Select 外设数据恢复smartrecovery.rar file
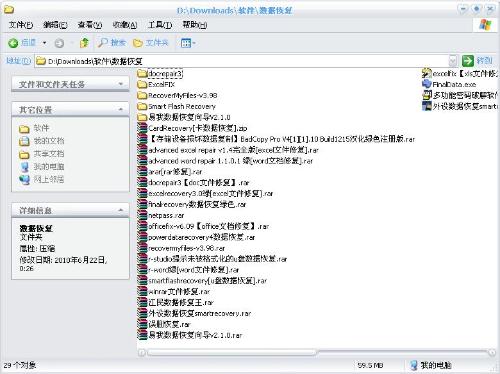The width and height of the screenshot is (500, 374). (x=194, y=313)
